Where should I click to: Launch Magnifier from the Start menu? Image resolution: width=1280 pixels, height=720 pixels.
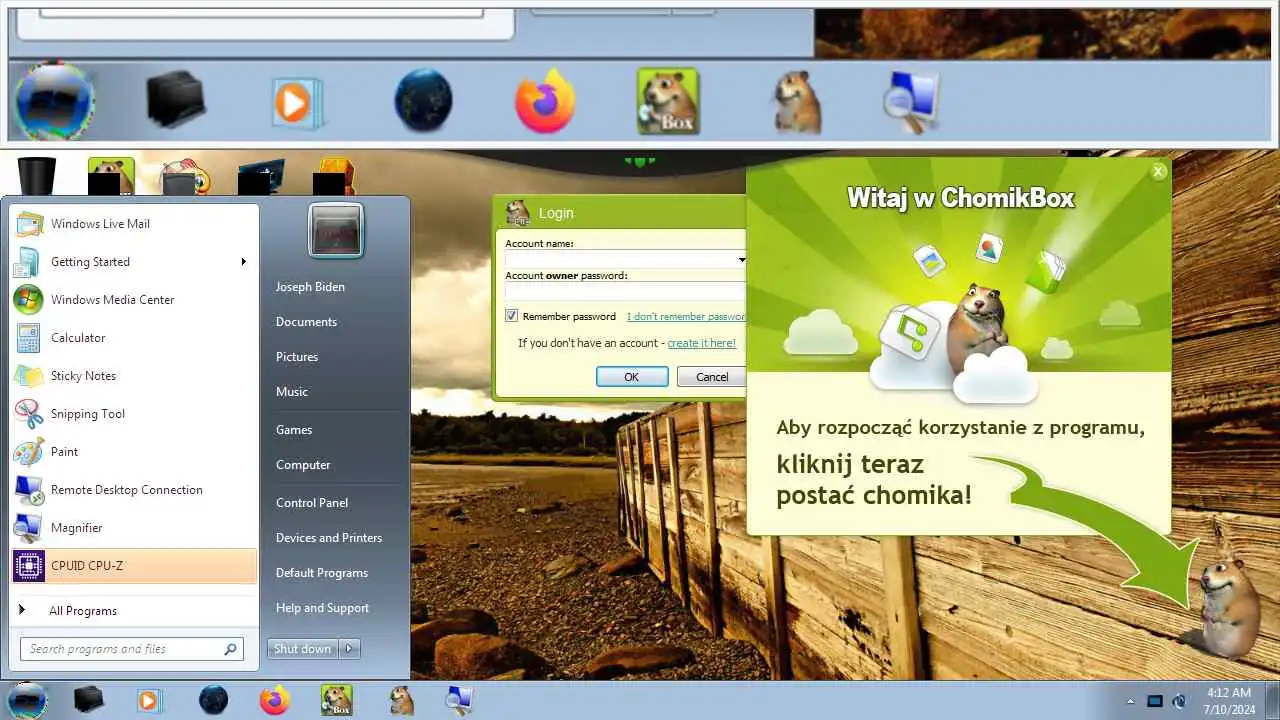(134, 528)
